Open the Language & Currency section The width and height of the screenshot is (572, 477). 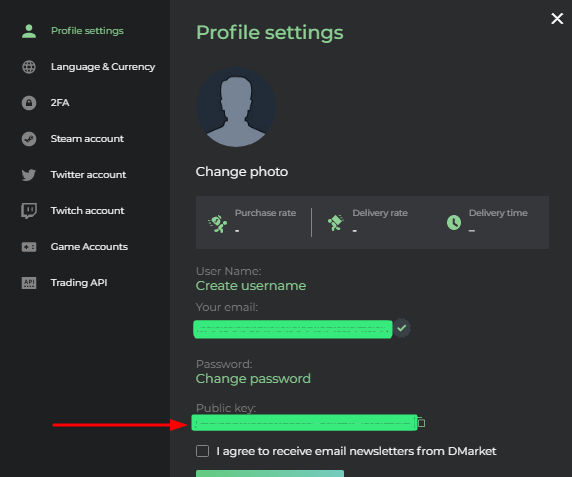[103, 67]
